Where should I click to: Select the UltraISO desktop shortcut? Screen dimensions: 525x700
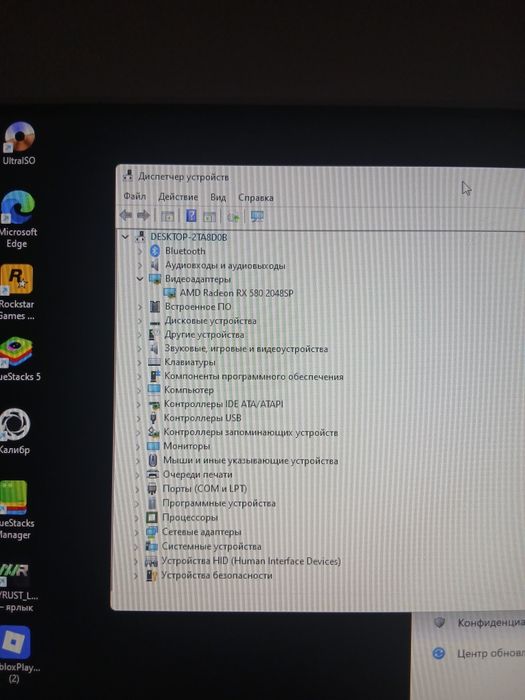18,143
